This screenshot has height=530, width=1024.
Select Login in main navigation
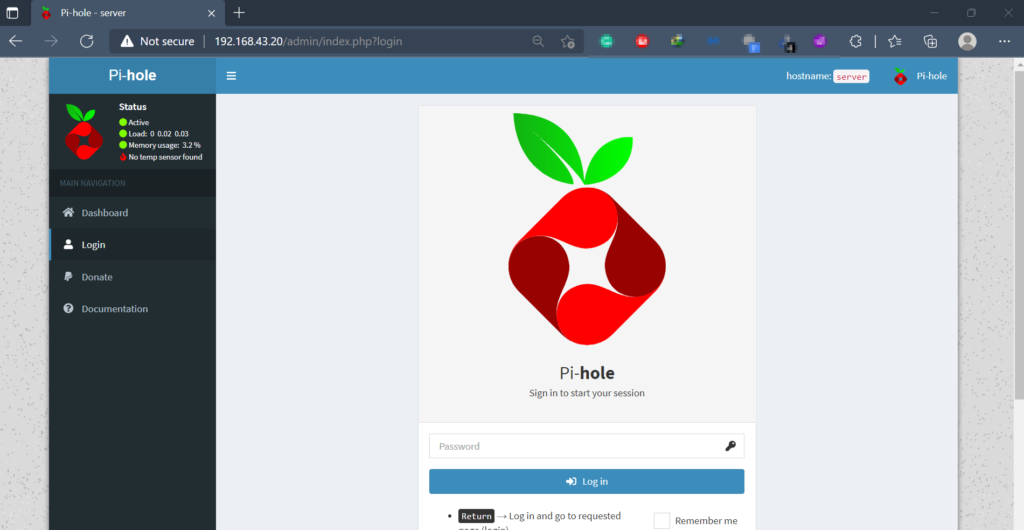point(133,245)
